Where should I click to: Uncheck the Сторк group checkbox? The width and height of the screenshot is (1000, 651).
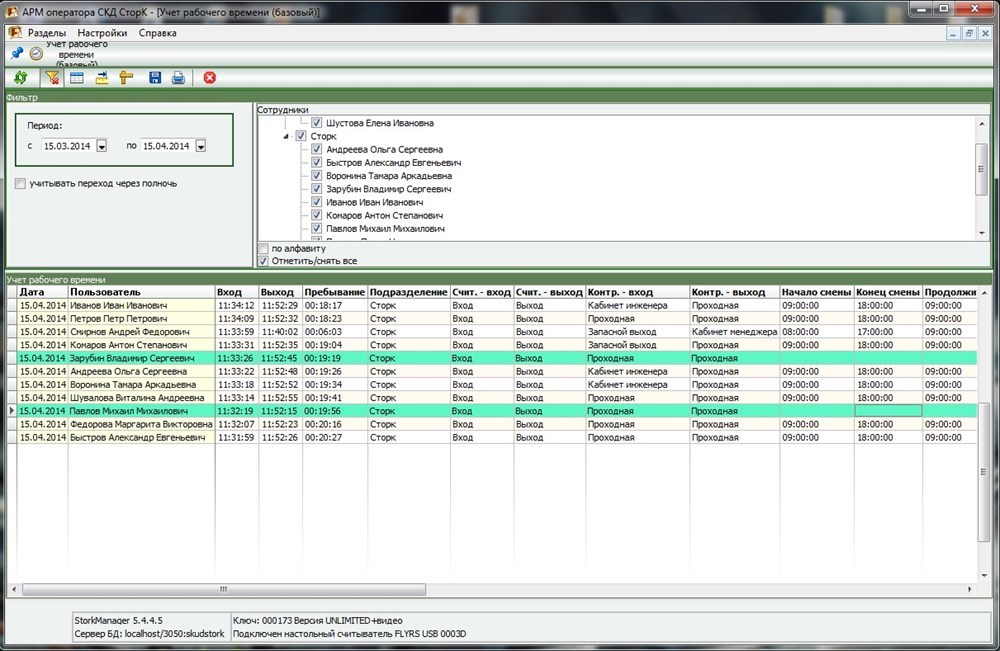point(301,136)
